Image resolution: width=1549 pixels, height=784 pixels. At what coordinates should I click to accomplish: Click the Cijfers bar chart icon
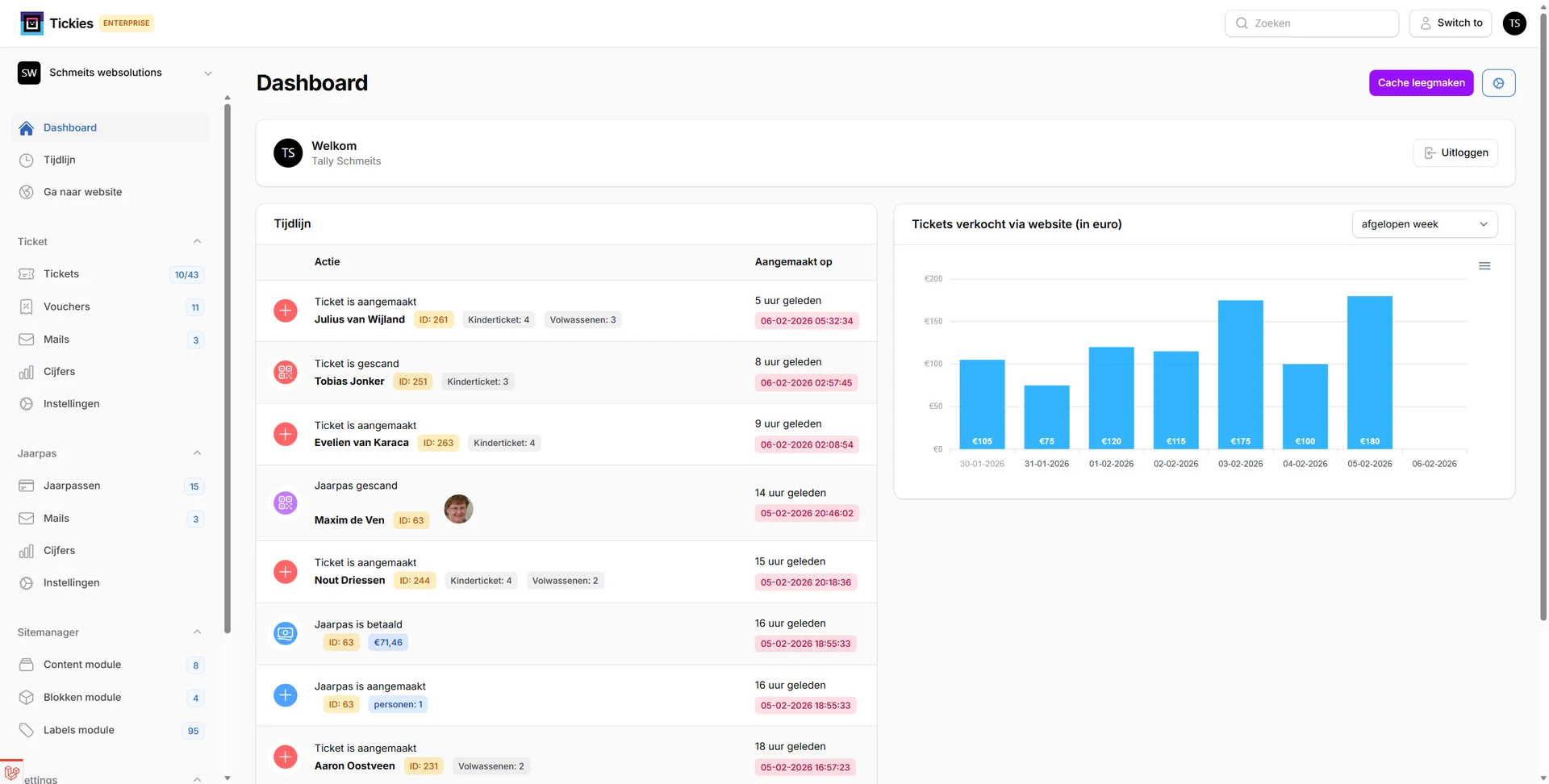(27, 371)
